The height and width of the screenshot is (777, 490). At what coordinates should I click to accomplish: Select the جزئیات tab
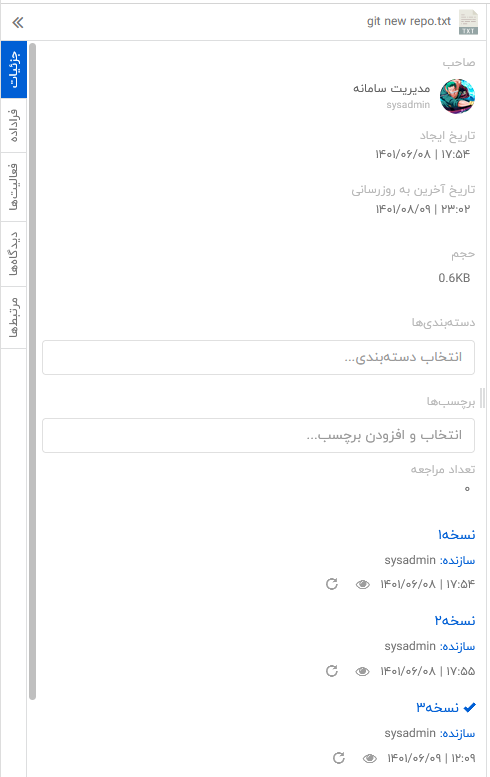[x=14, y=69]
